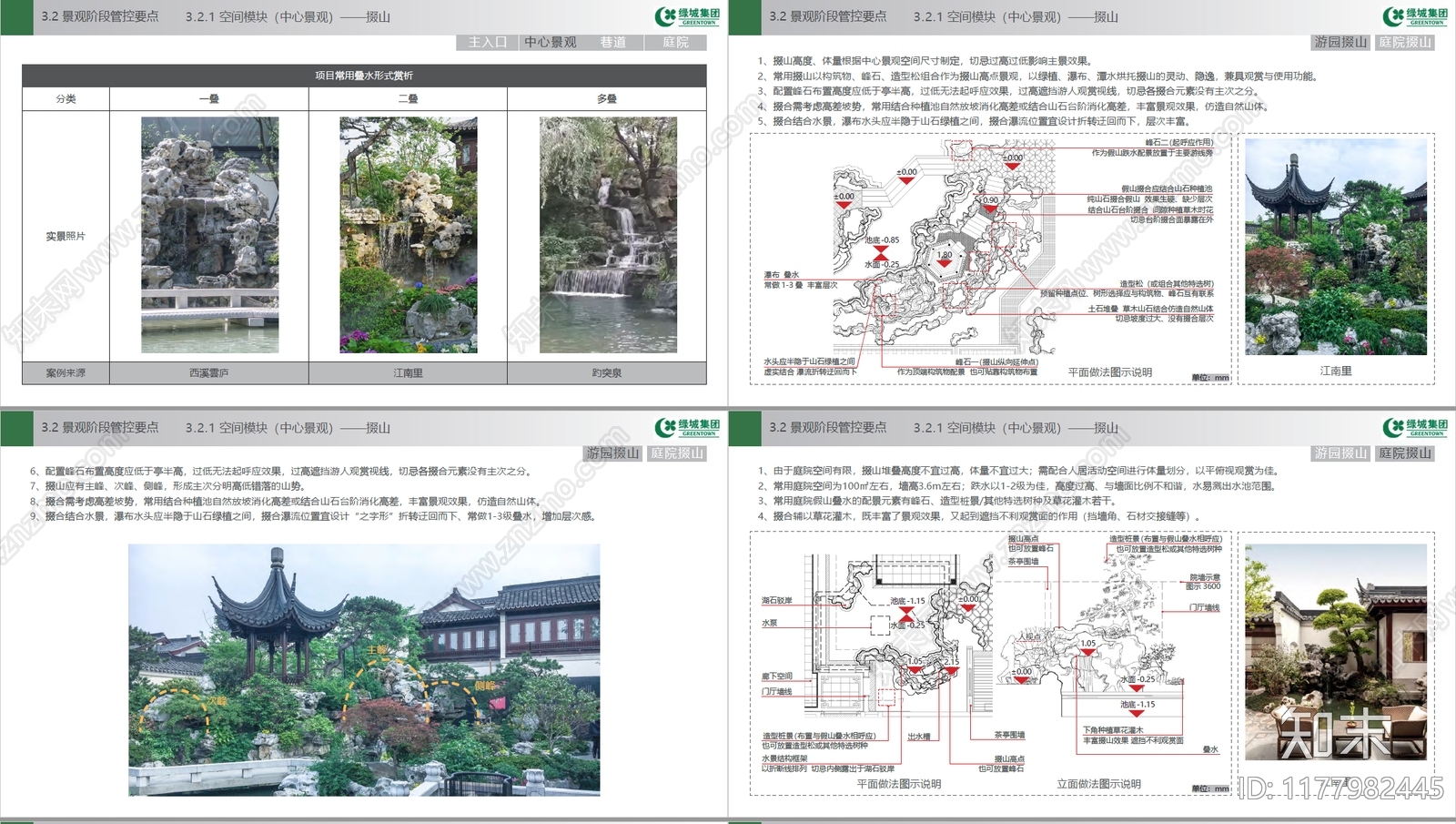The image size is (1456, 824).
Task: Click the 项目常用叠水形式赏析 table header
Action: coord(364,76)
